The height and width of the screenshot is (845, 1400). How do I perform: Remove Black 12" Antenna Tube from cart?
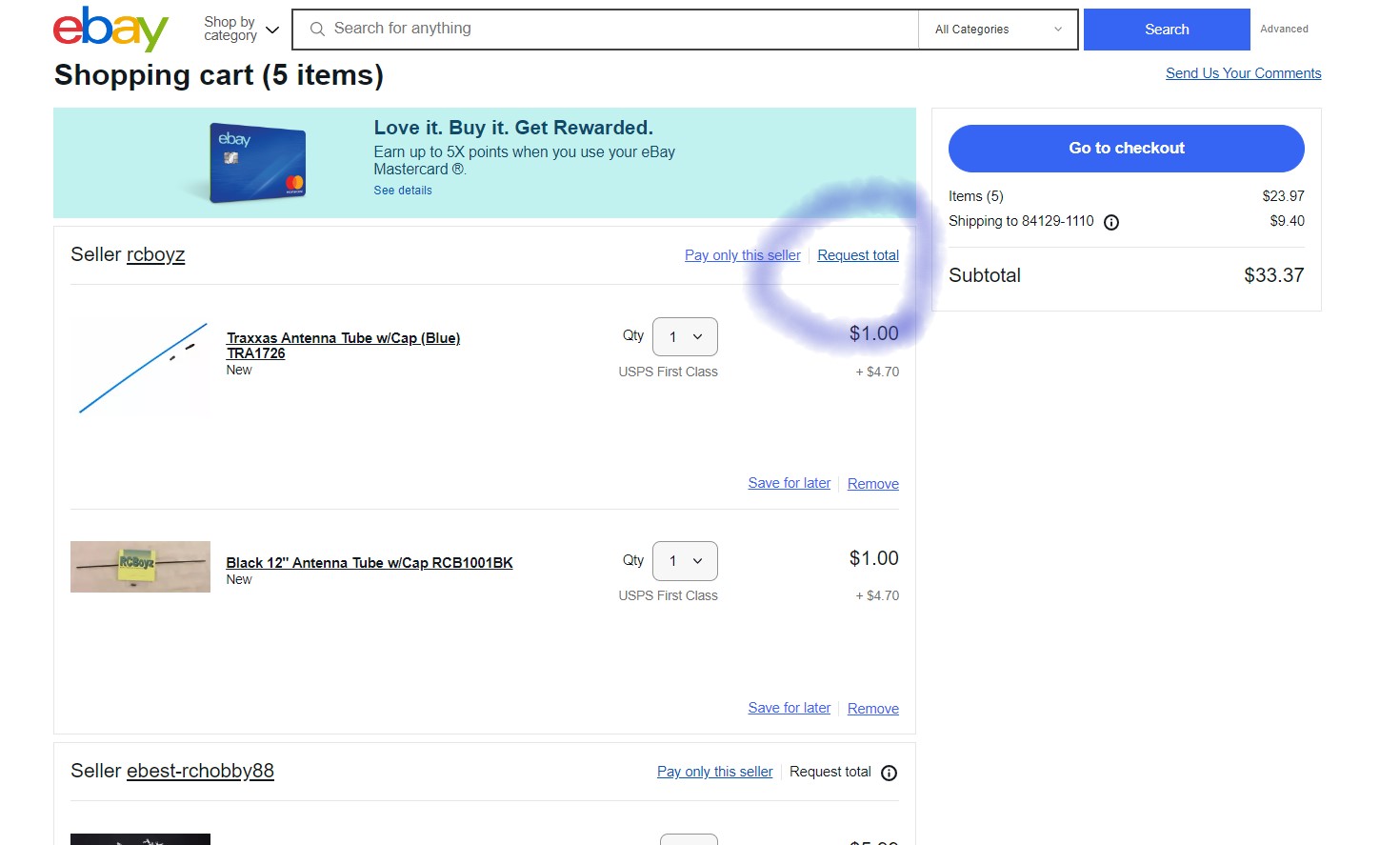coord(872,709)
